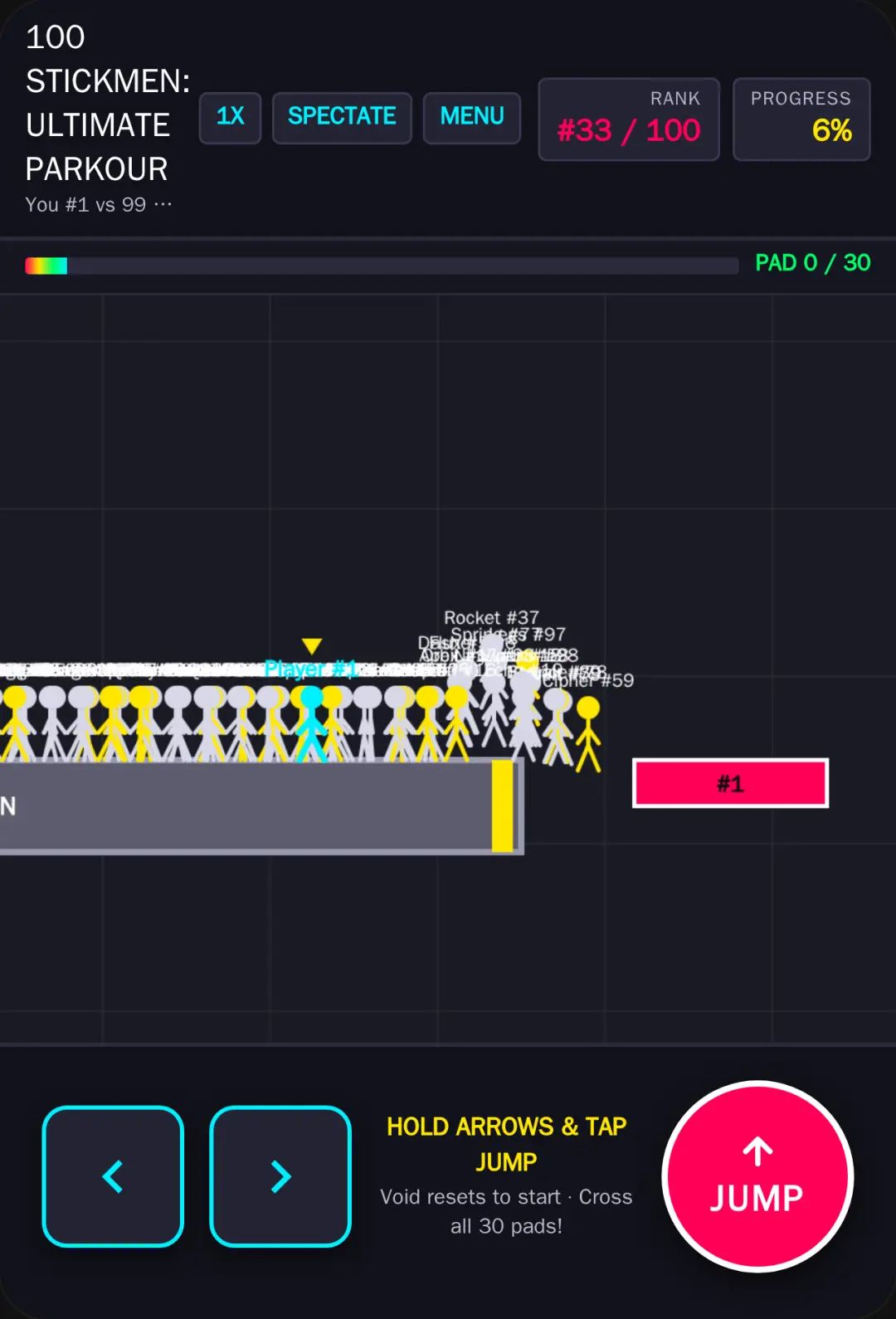Image resolution: width=896 pixels, height=1319 pixels.
Task: Click the RANK #33 / 100 panel
Action: 629,119
